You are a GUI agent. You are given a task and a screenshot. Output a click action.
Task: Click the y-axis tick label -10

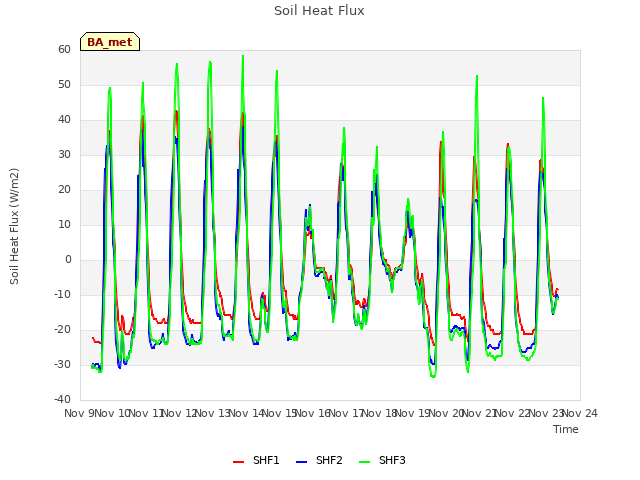[63, 294]
